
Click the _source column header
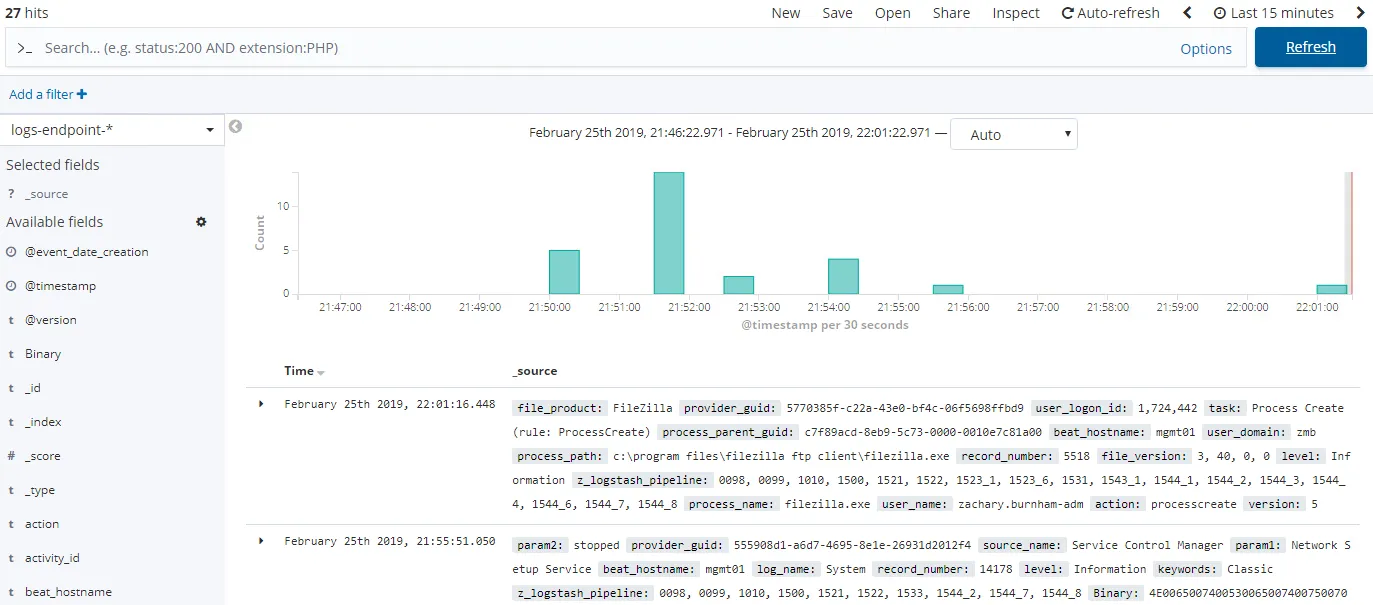(x=535, y=371)
